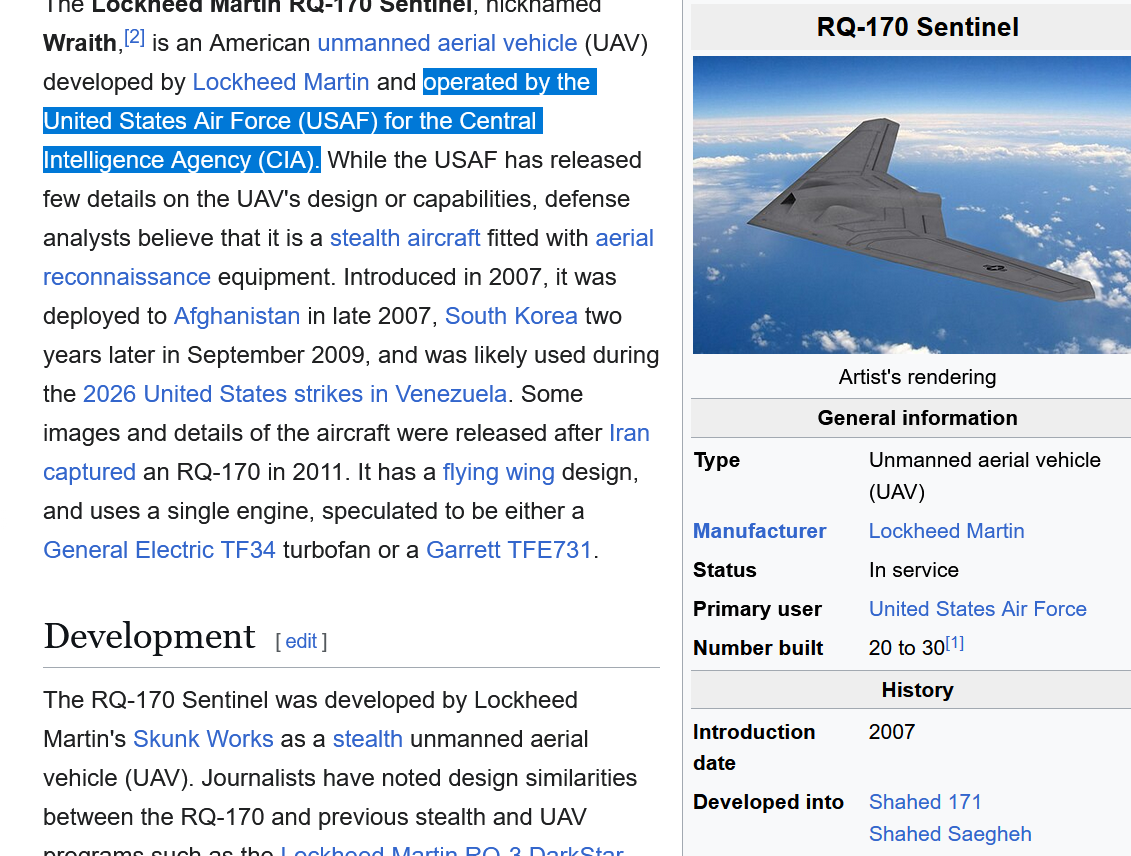Image resolution: width=1131 pixels, height=856 pixels.
Task: Open the South Korea article link
Action: pos(511,316)
